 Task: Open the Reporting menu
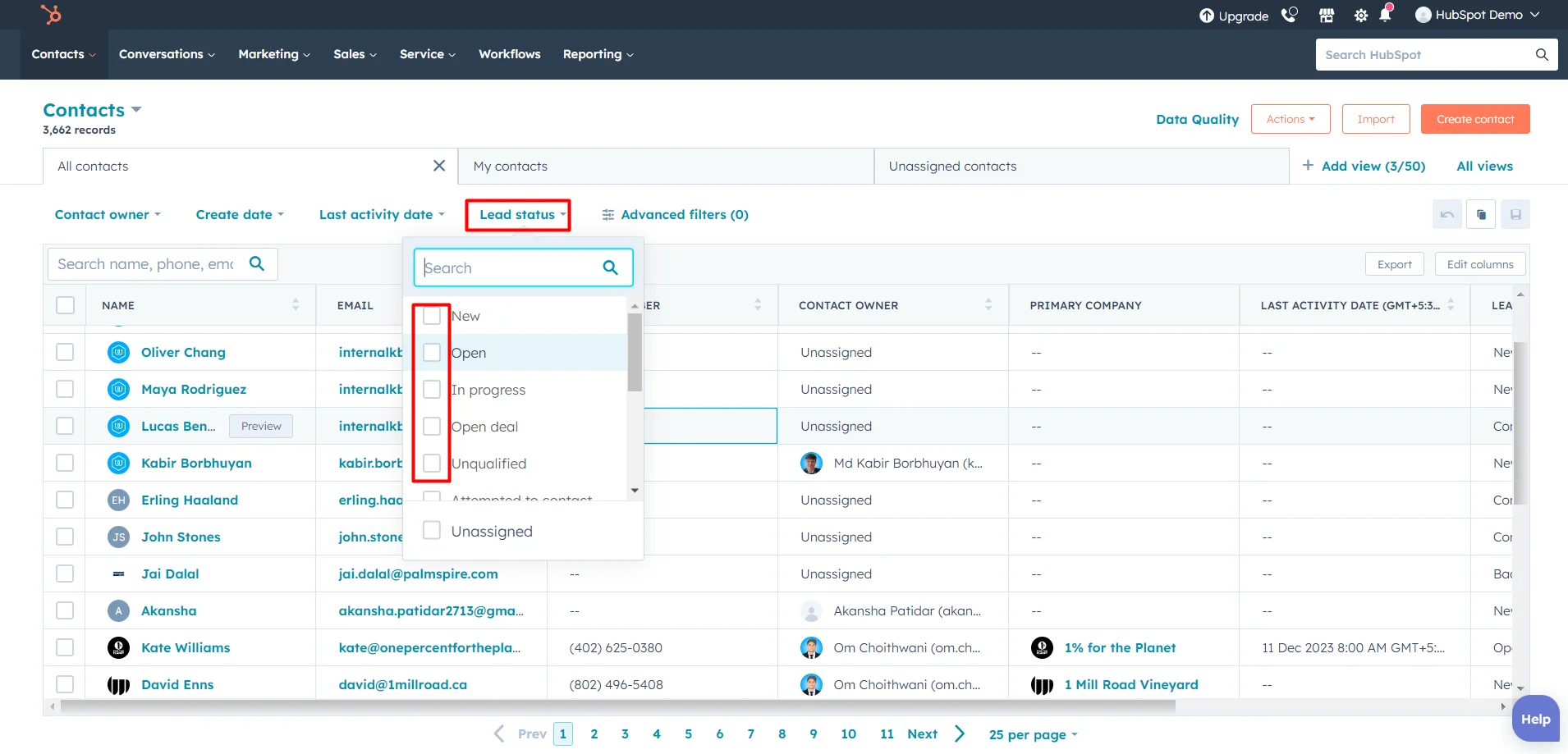pyautogui.click(x=597, y=54)
